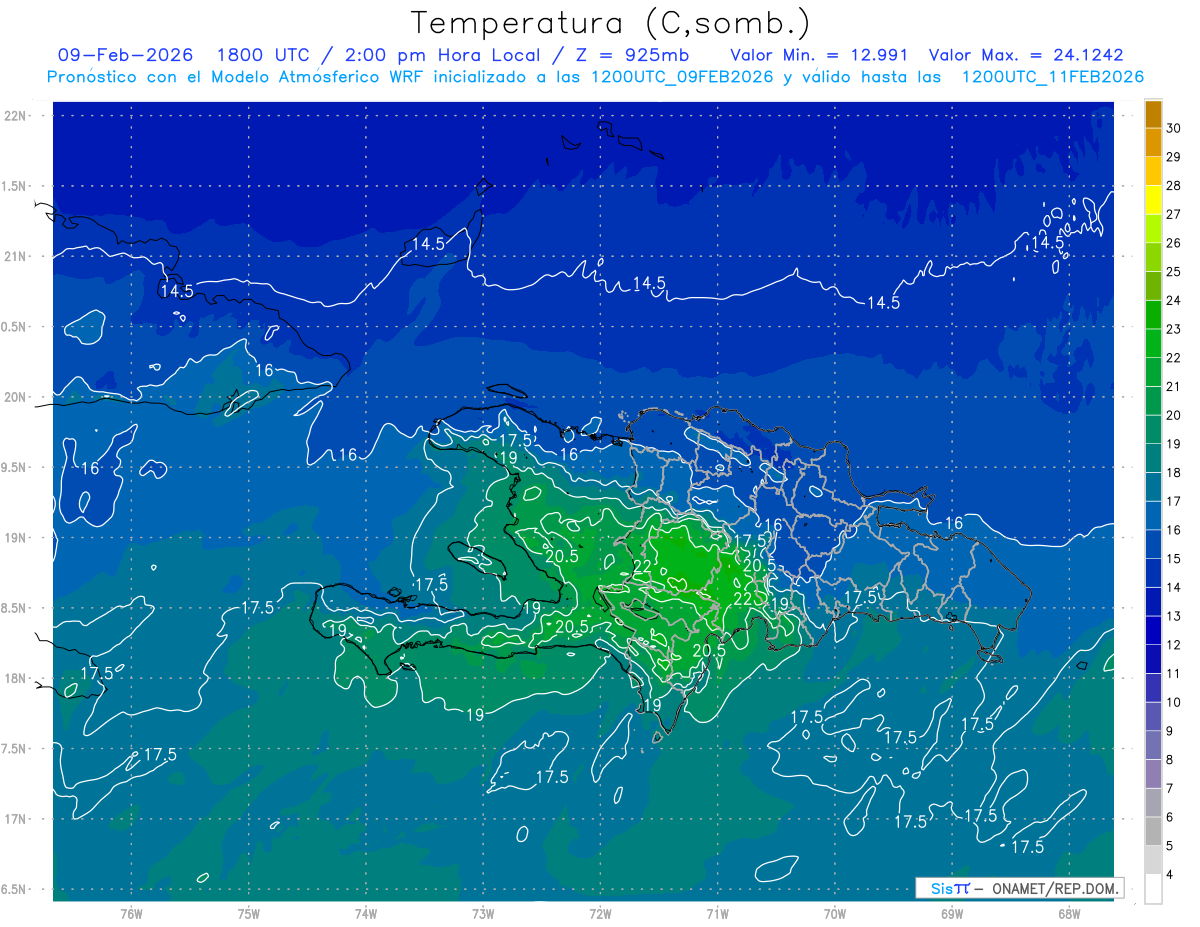The image size is (1200, 927).
Task: Click the "70W" longitude axis label
Action: click(x=835, y=913)
